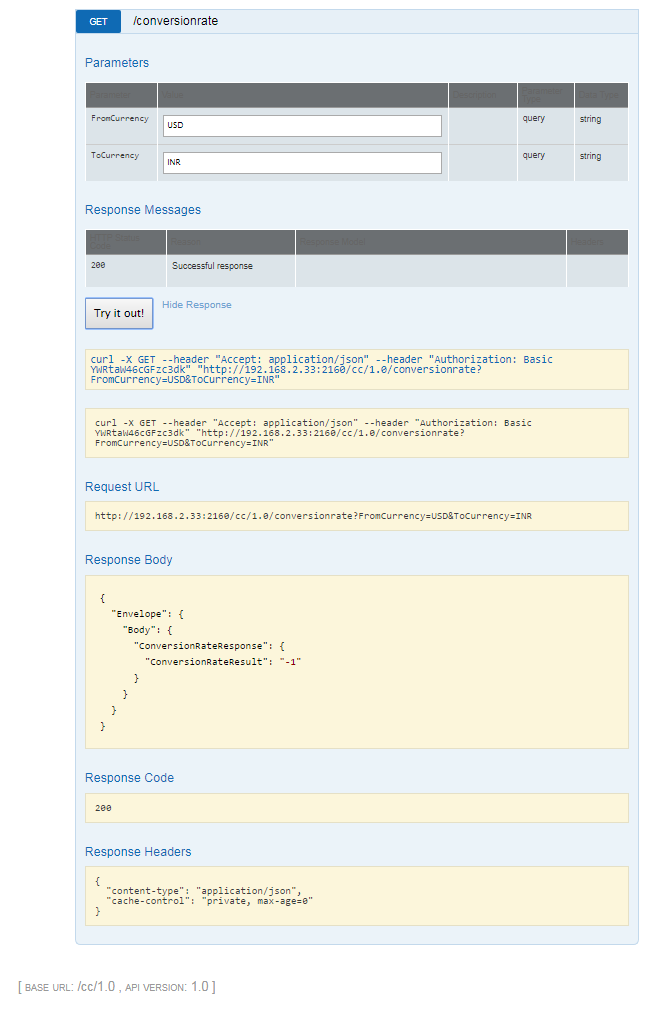Click the ConversionRateResult line in response body

[x=223, y=662]
